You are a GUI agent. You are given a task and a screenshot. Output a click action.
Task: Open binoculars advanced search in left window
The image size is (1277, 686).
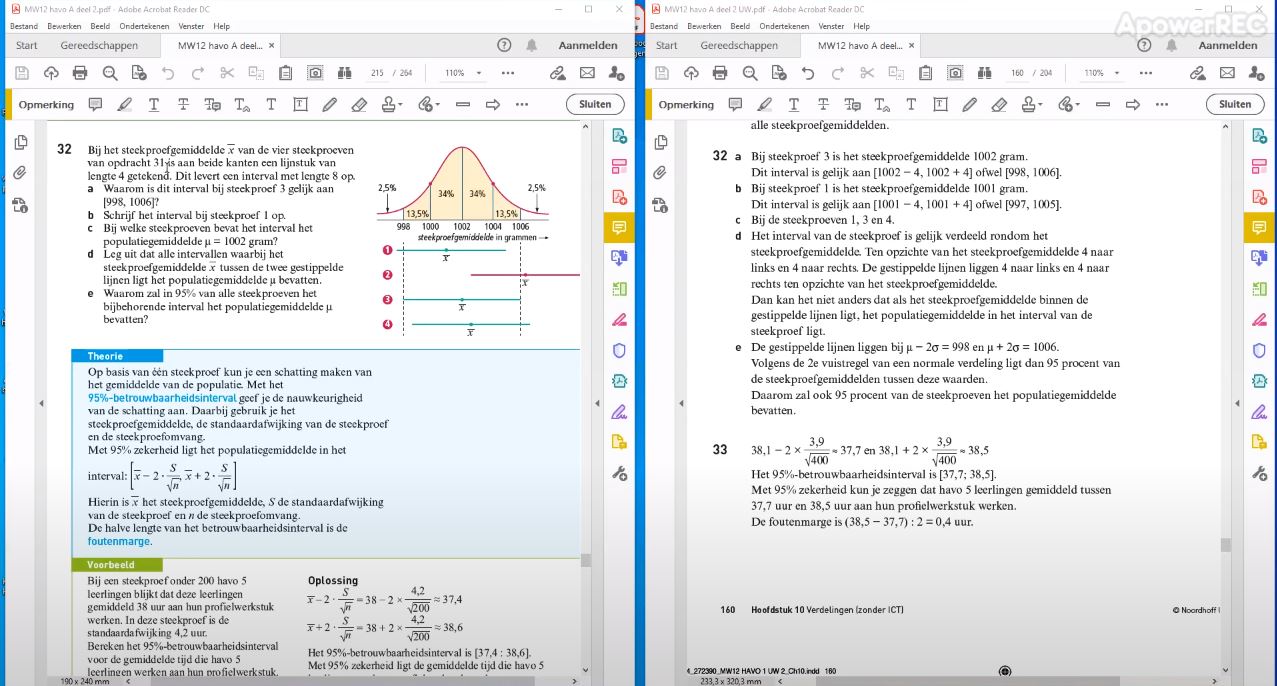pos(345,73)
